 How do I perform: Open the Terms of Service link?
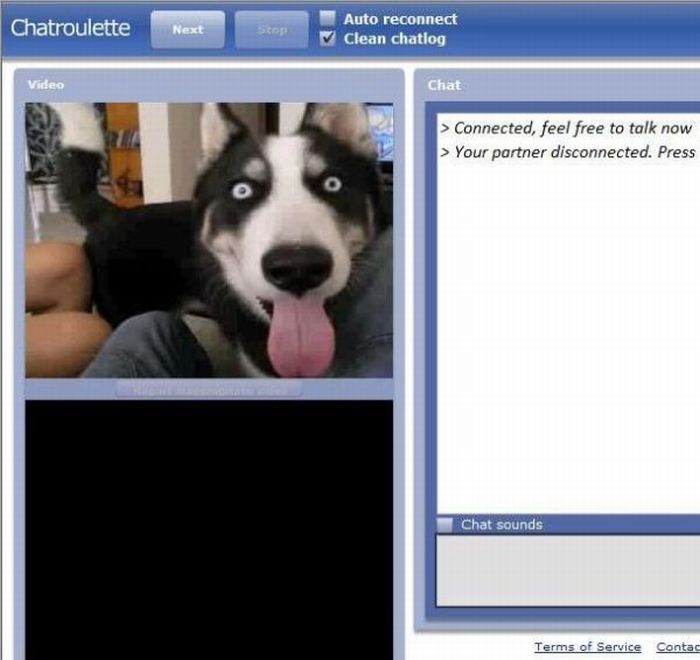pos(587,647)
